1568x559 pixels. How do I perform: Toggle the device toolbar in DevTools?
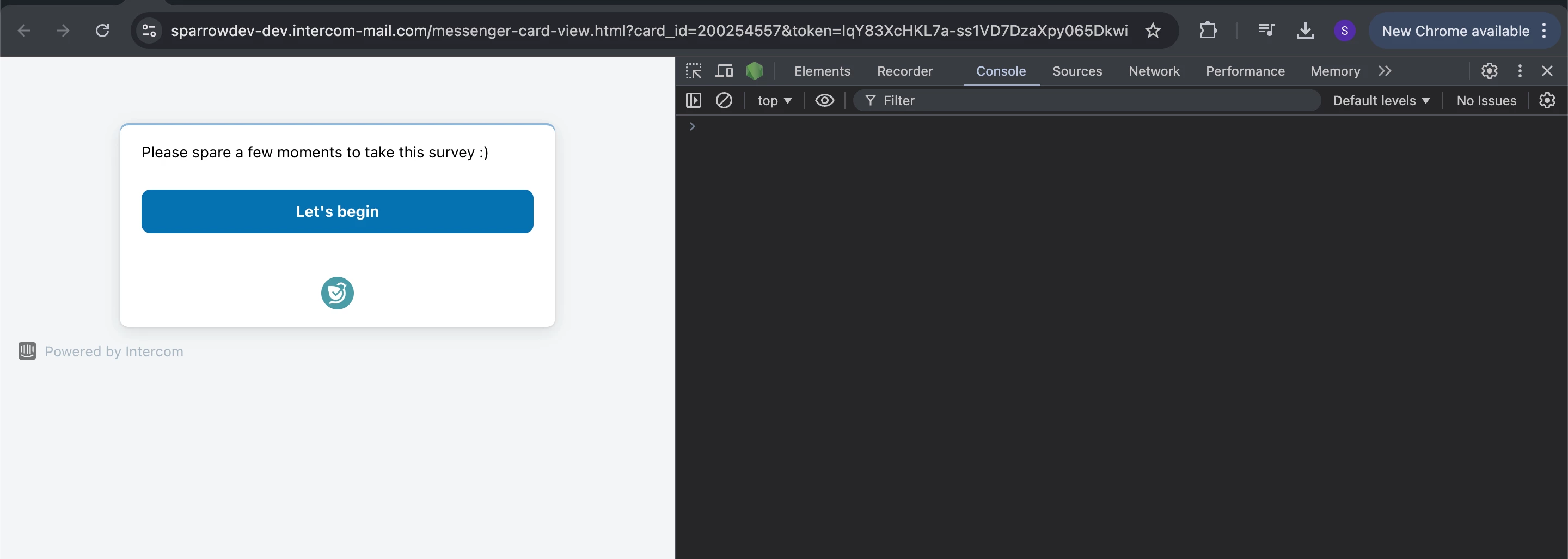[x=724, y=71]
